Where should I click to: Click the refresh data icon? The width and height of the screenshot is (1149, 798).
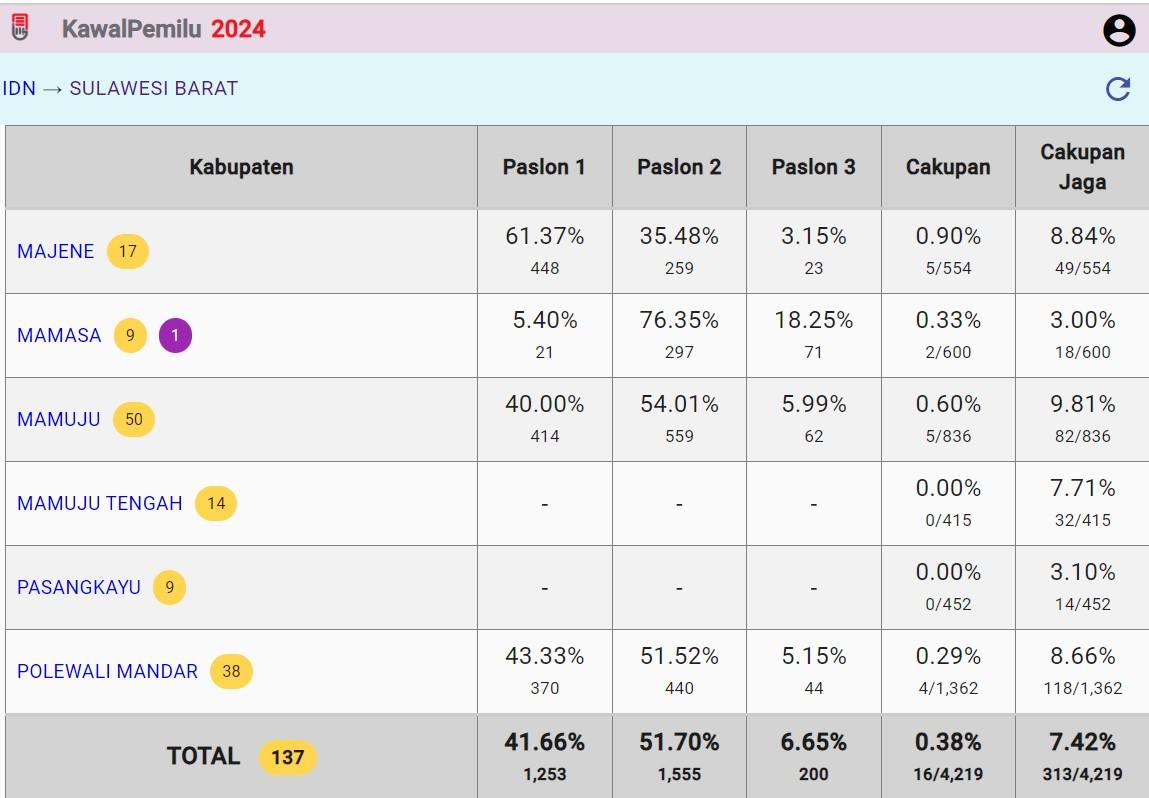(1118, 89)
